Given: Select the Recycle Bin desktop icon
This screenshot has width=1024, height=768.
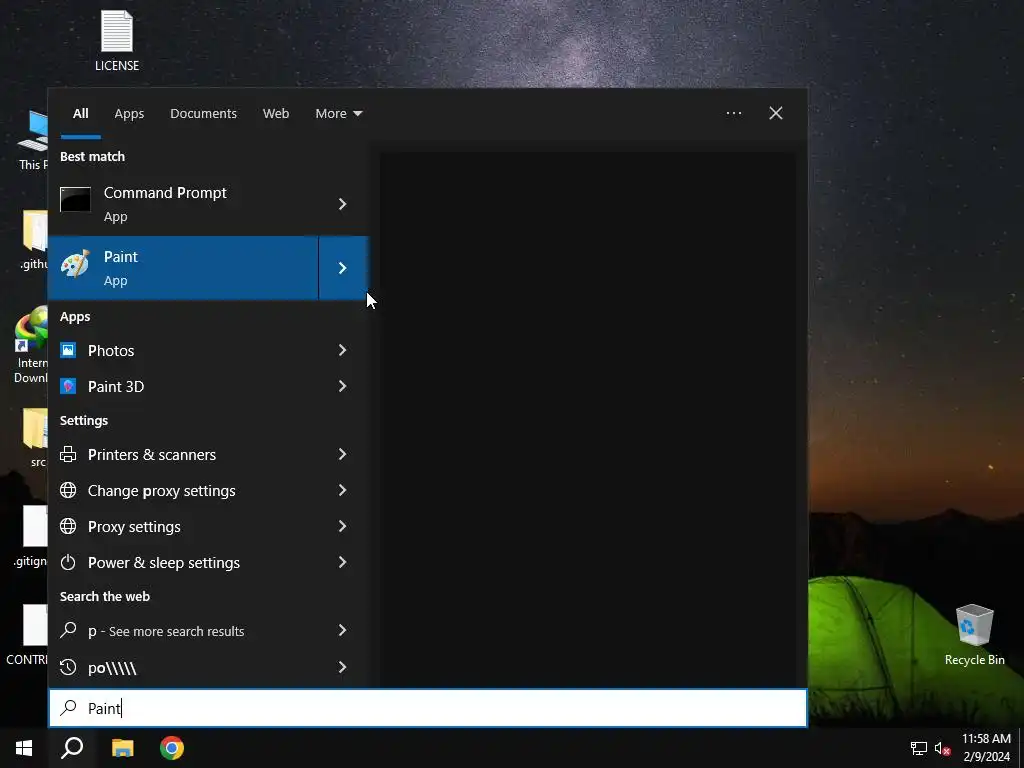Looking at the screenshot, I should tap(974, 634).
